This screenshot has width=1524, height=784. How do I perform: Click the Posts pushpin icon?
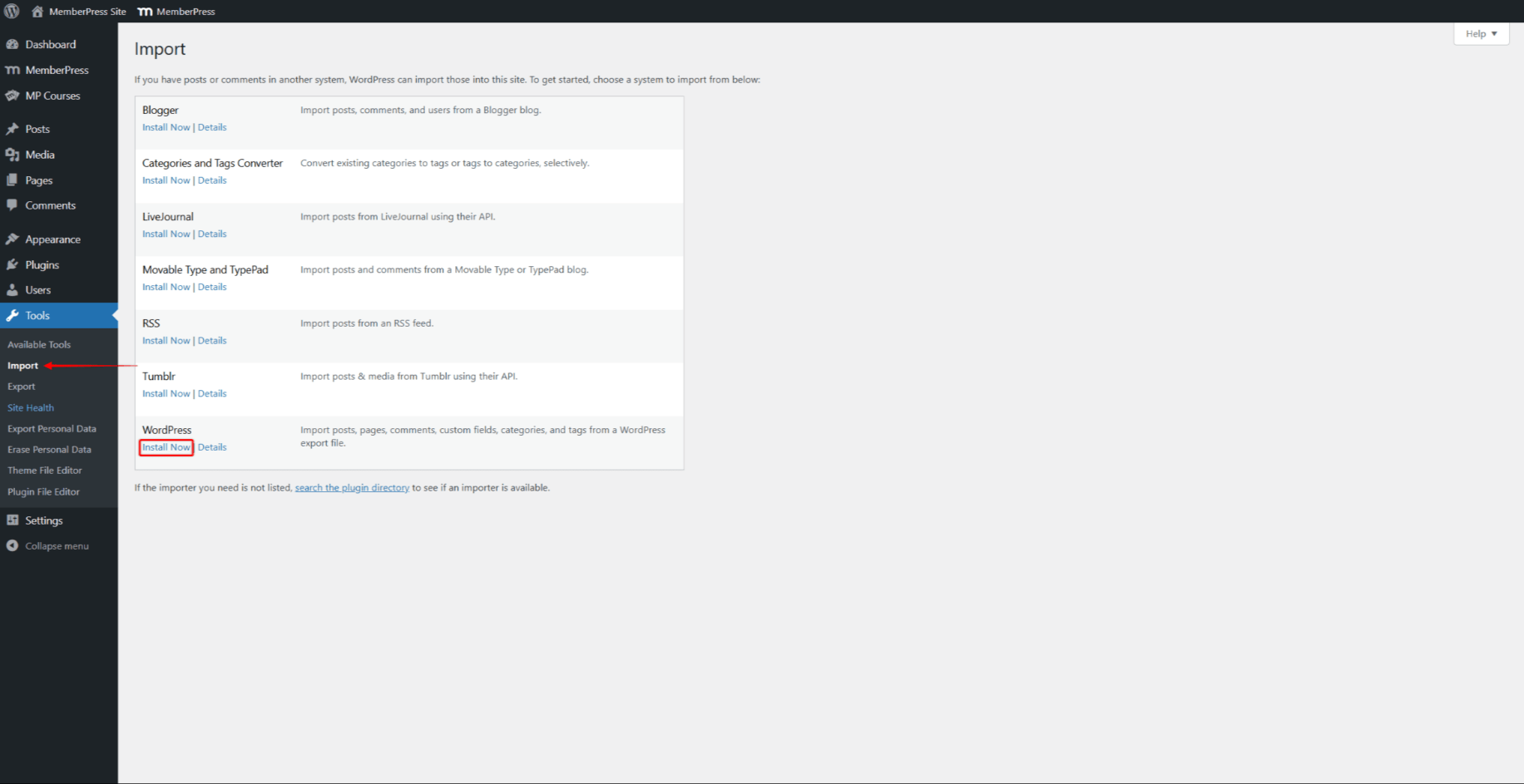pyautogui.click(x=12, y=130)
